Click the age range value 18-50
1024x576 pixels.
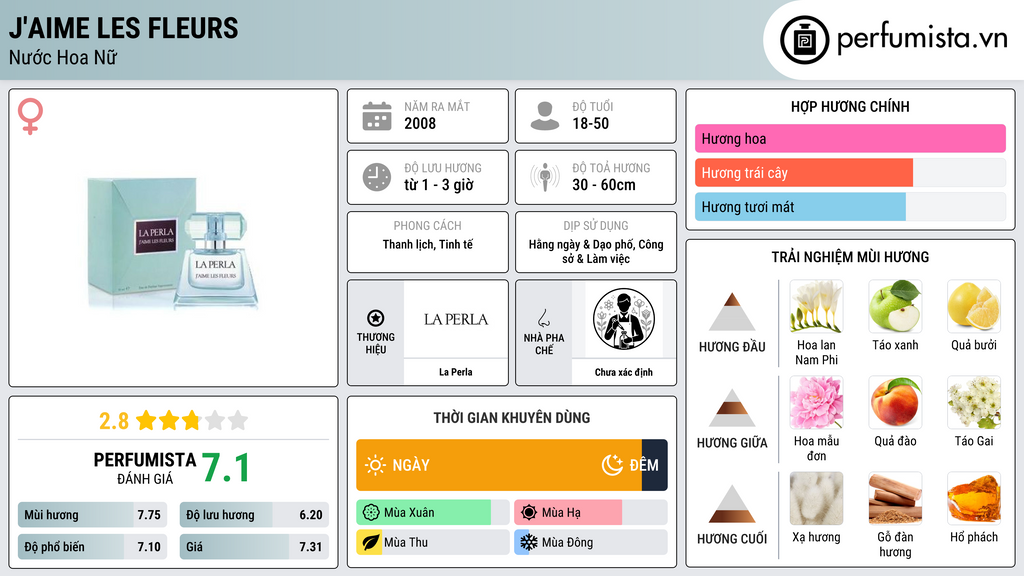590,123
